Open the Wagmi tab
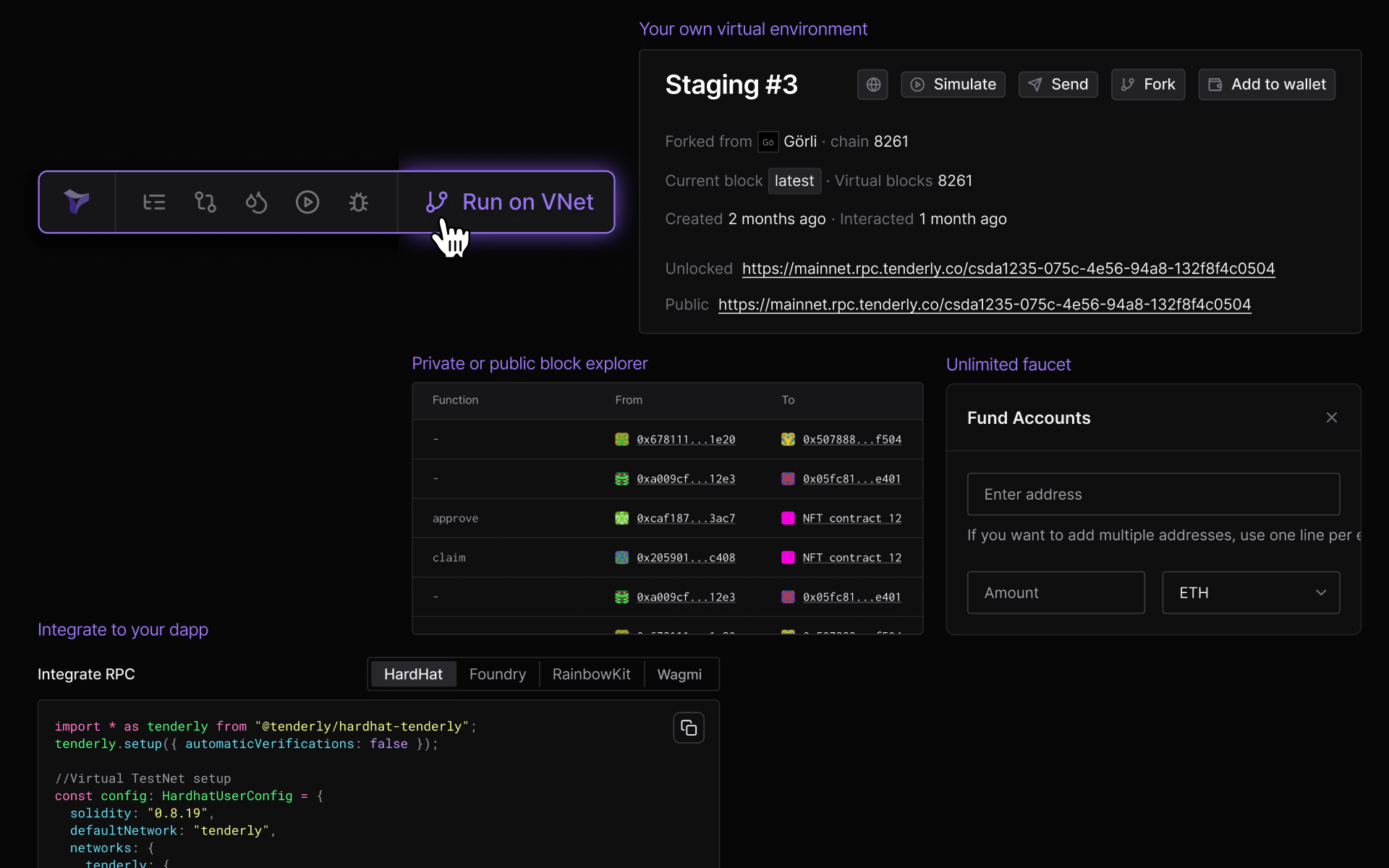The height and width of the screenshot is (868, 1389). coord(679,674)
